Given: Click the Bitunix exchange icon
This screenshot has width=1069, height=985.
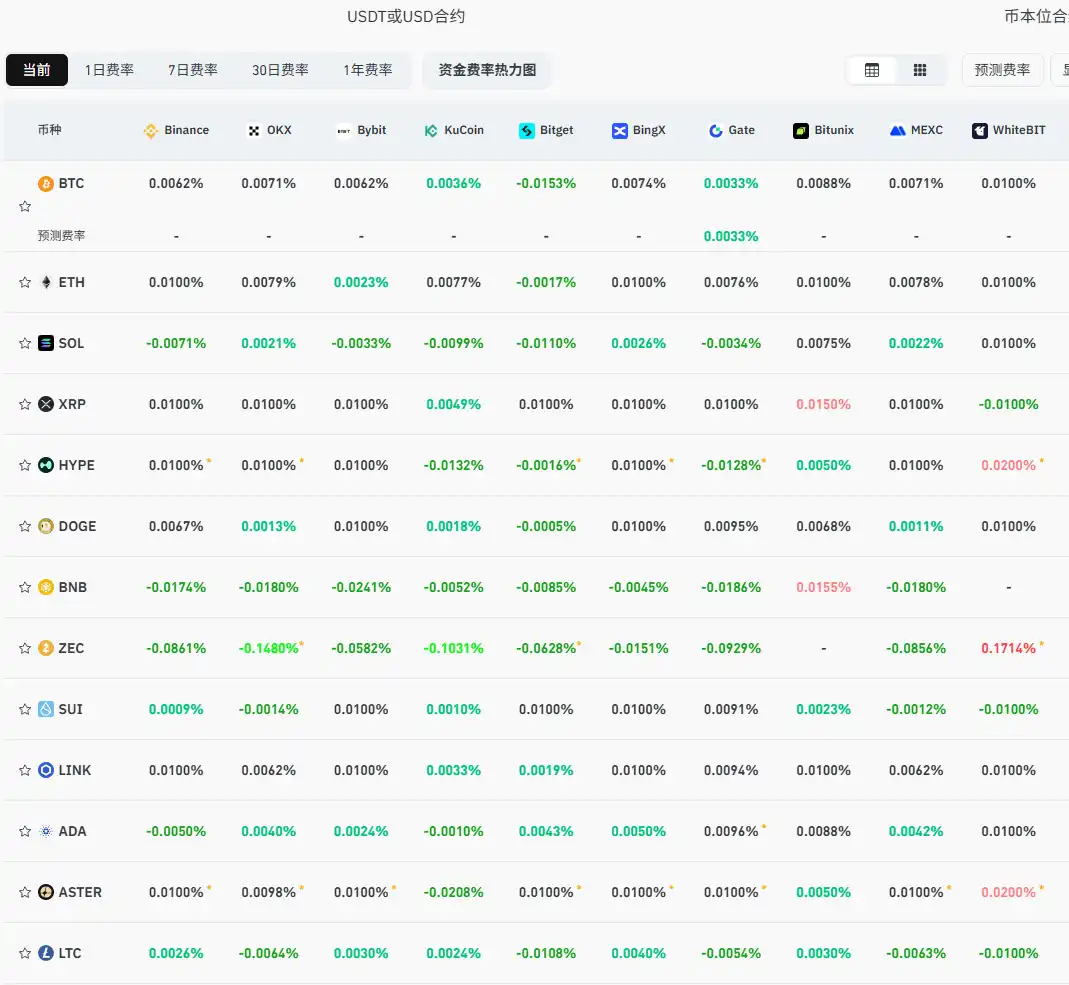Looking at the screenshot, I should tap(800, 130).
